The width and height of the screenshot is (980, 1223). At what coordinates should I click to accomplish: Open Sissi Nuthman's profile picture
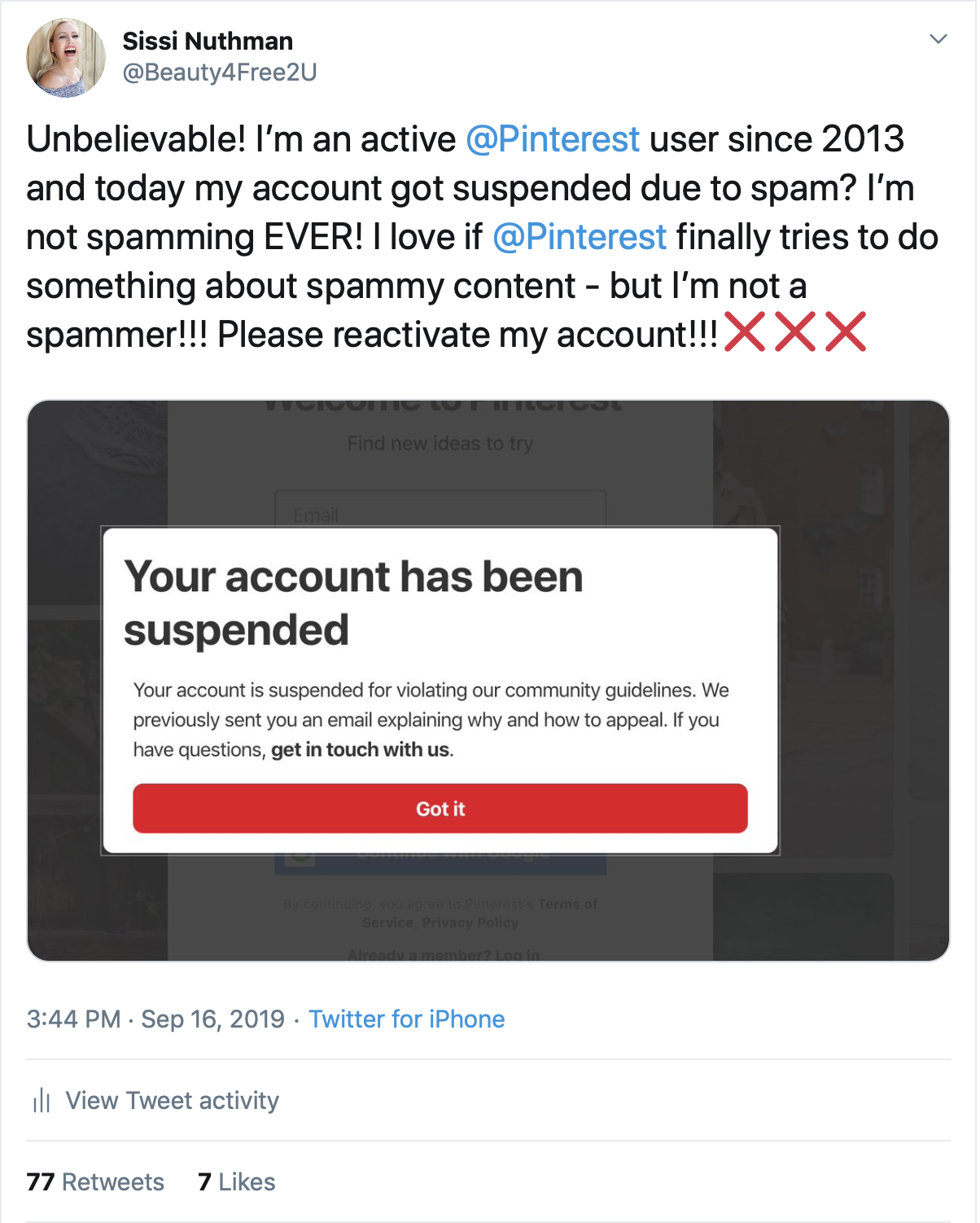point(66,58)
